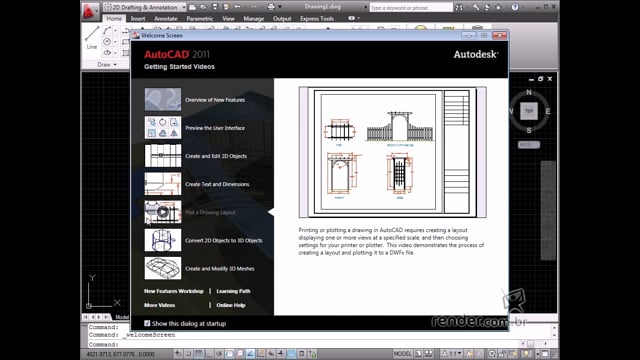
Task: Toggle Polar Tracking in the status bar
Action: [220, 354]
